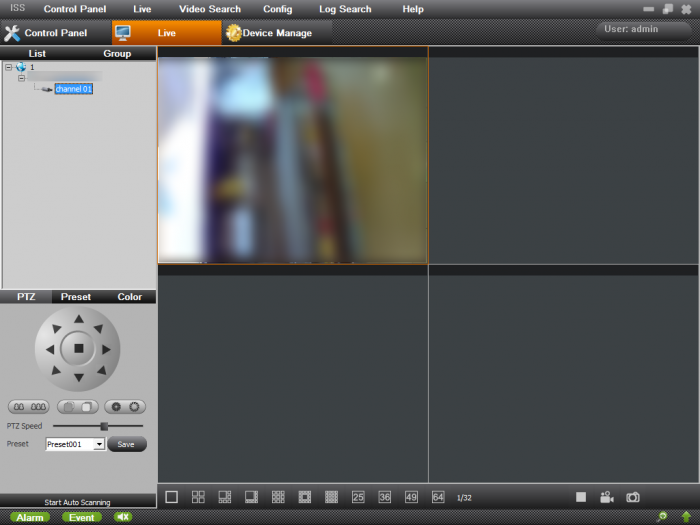Click the focus near icon
The image size is (700, 525).
coord(69,407)
